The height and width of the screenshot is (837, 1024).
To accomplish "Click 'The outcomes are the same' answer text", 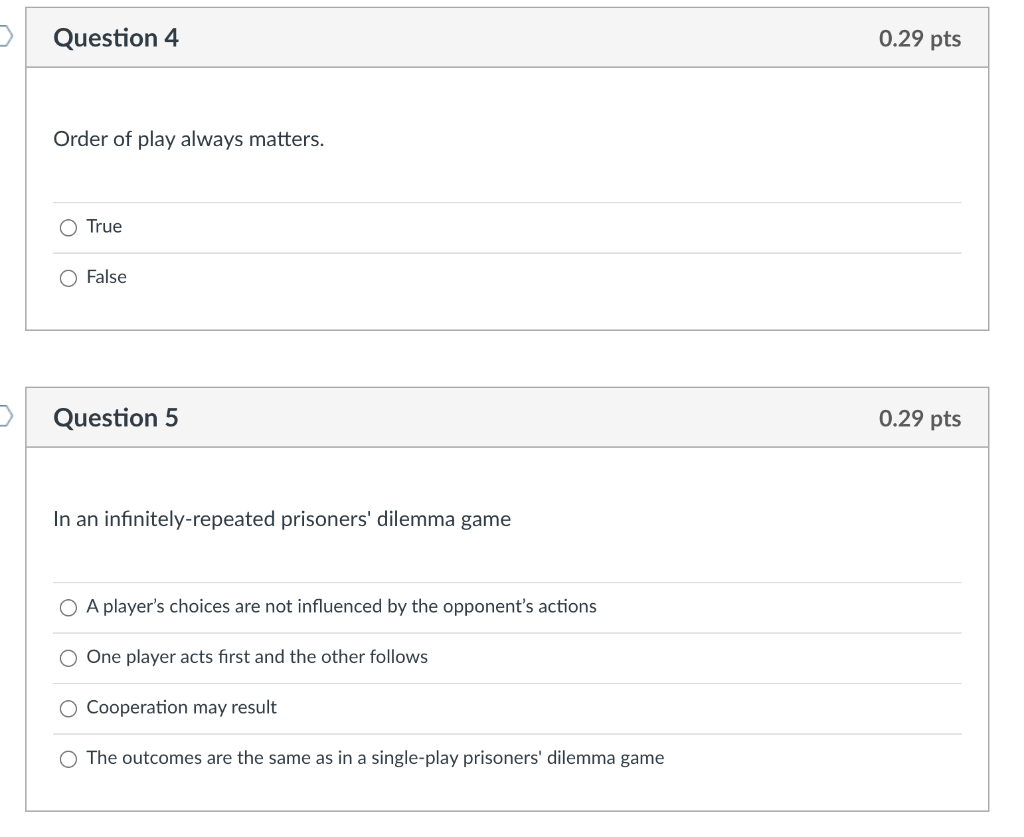I will coord(376,758).
